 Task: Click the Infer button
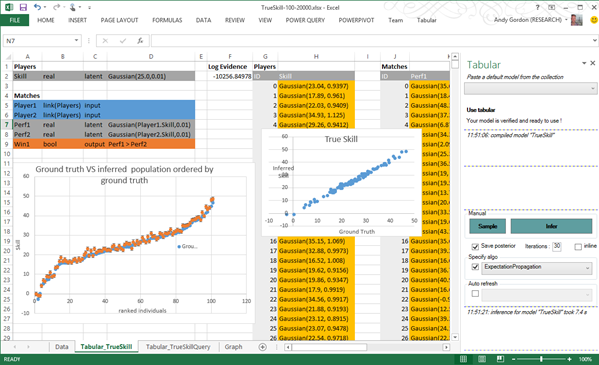pyautogui.click(x=551, y=226)
